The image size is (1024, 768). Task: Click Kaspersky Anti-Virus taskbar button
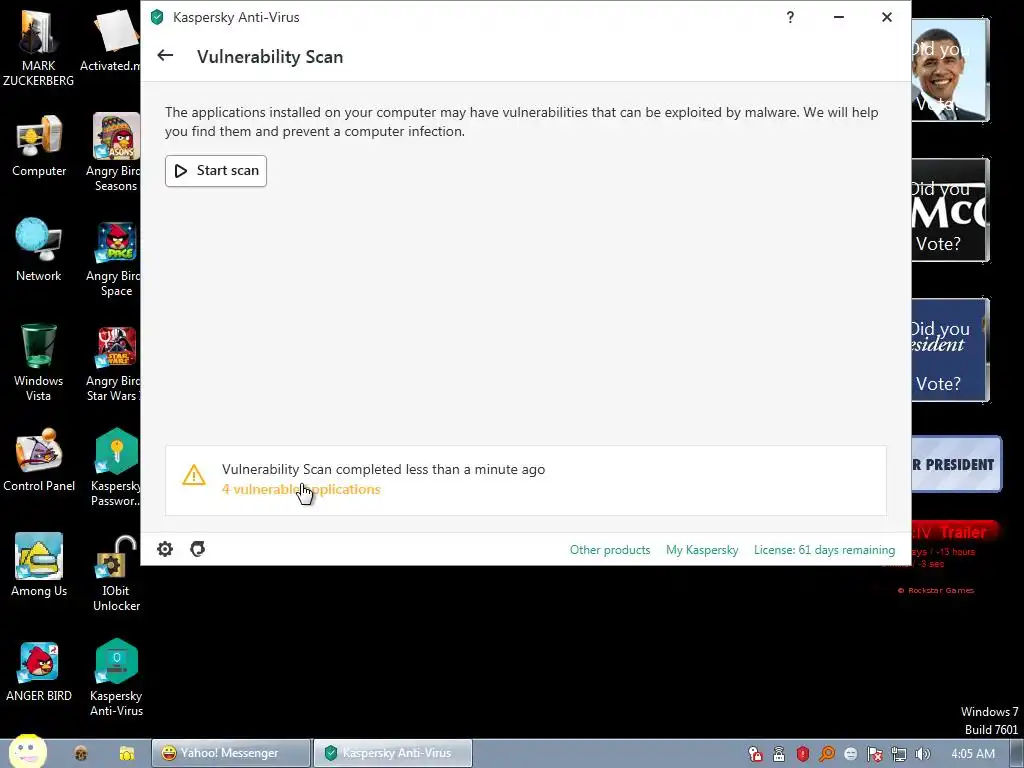coord(392,753)
